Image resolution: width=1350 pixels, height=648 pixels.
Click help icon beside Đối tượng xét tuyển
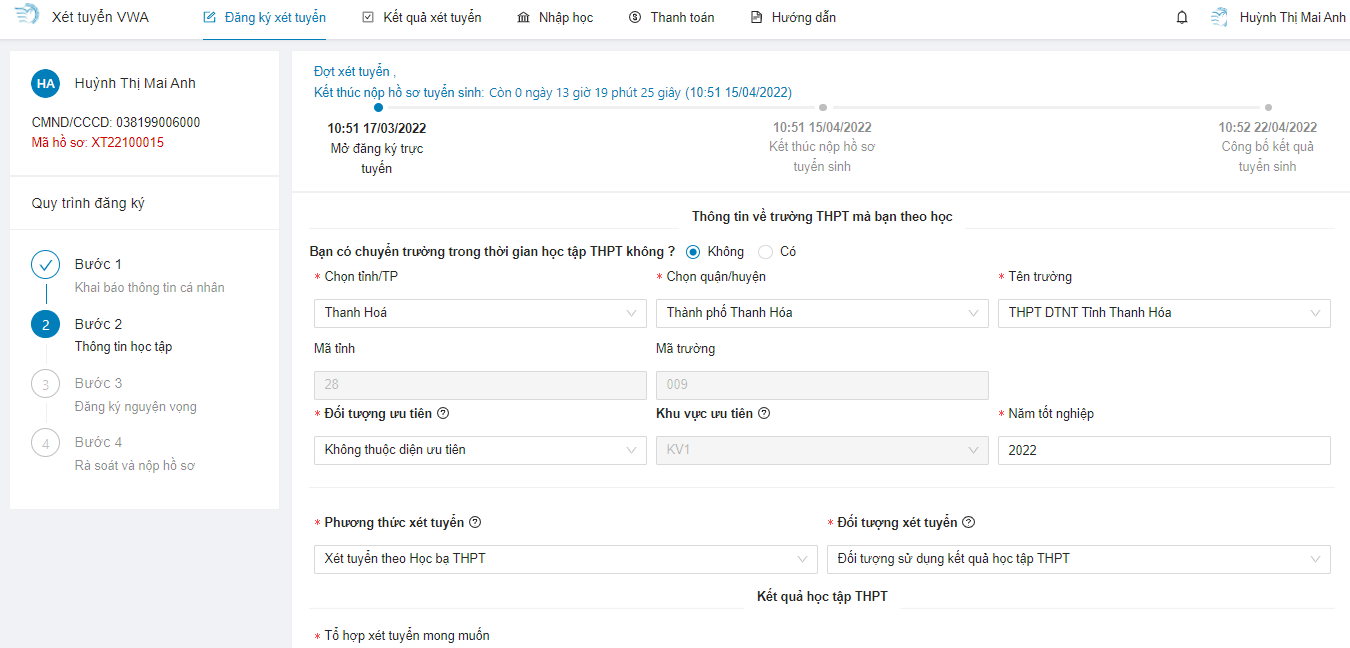[968, 522]
